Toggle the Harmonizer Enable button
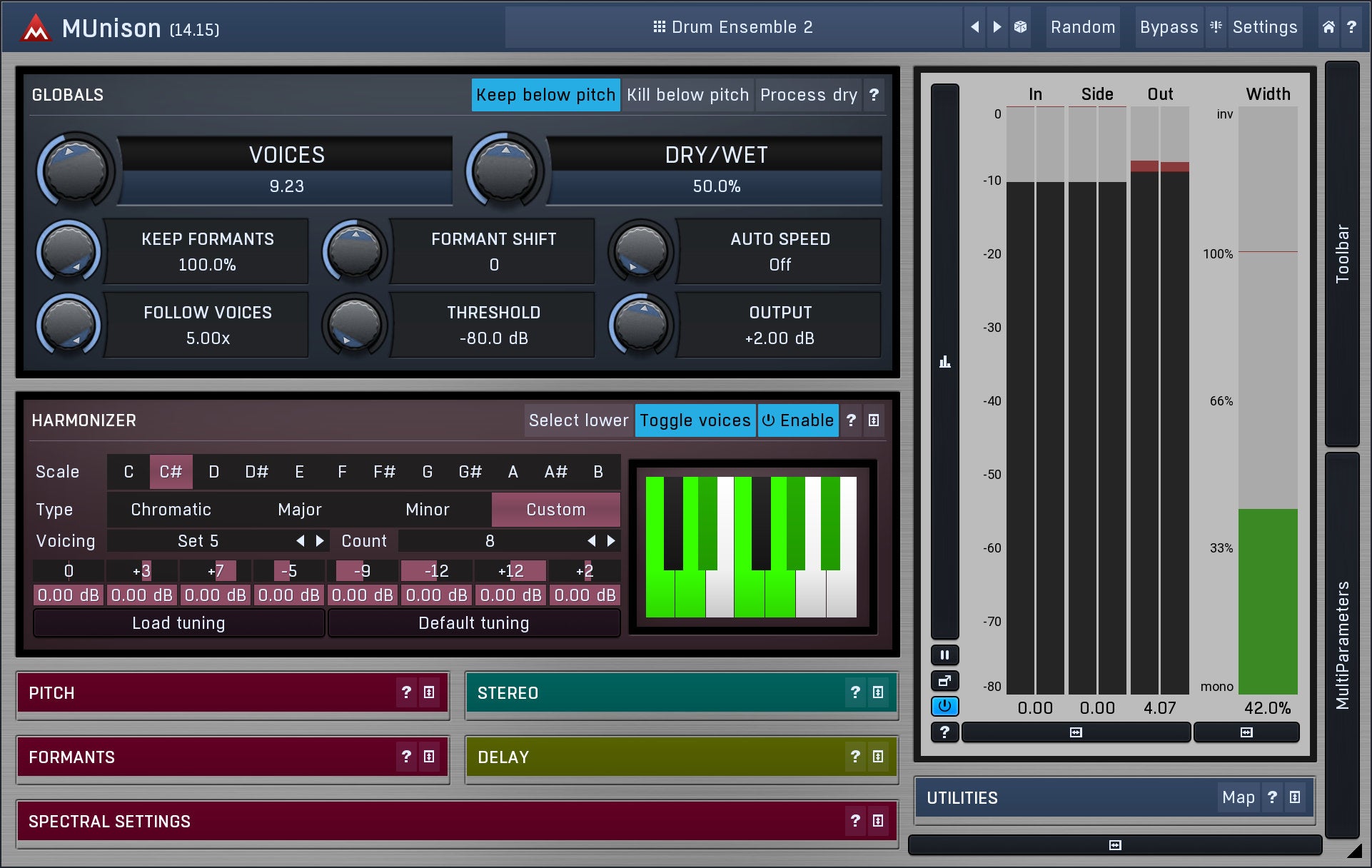Viewport: 1372px width, 868px height. (x=798, y=420)
